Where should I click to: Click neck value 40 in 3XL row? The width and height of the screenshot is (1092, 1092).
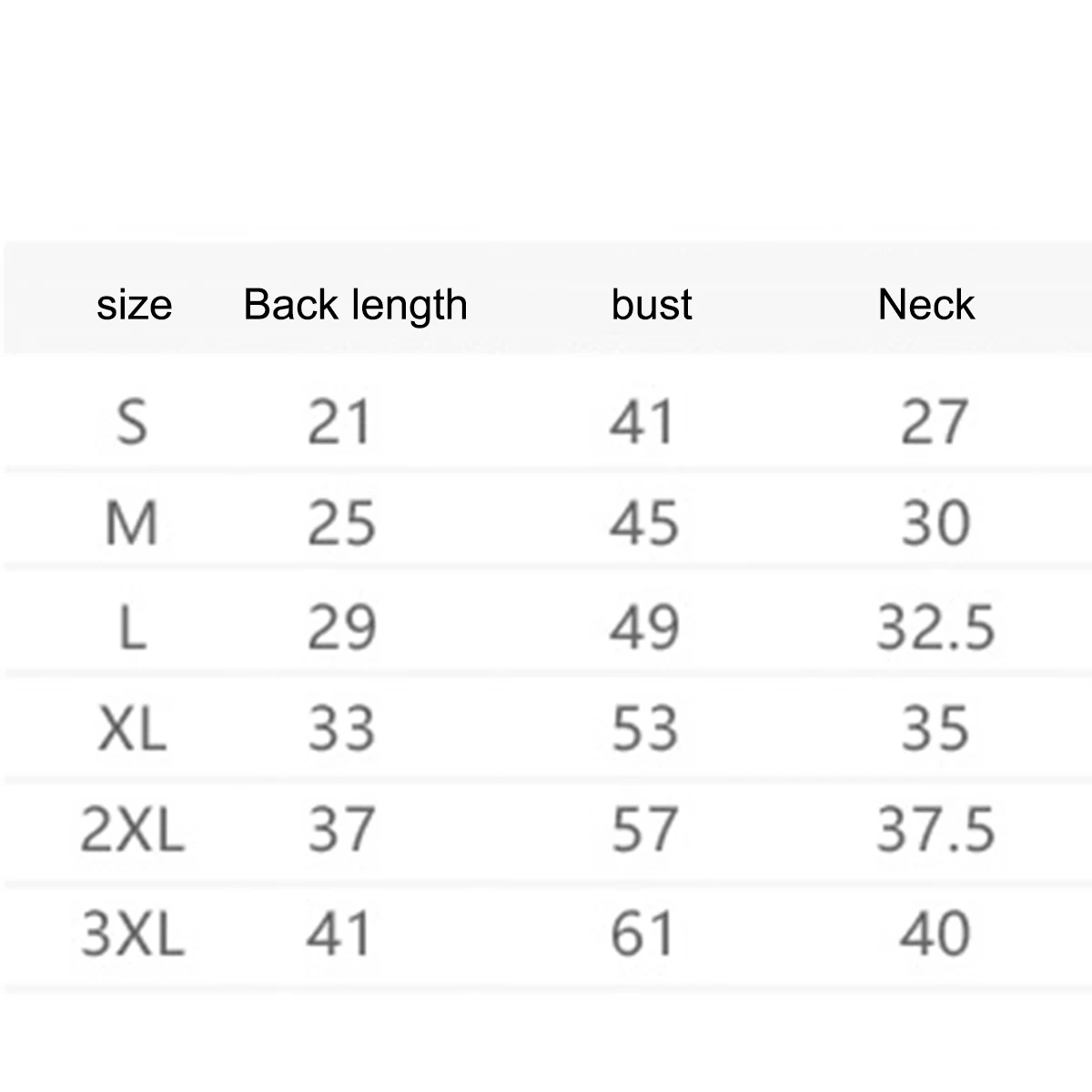[x=934, y=935]
